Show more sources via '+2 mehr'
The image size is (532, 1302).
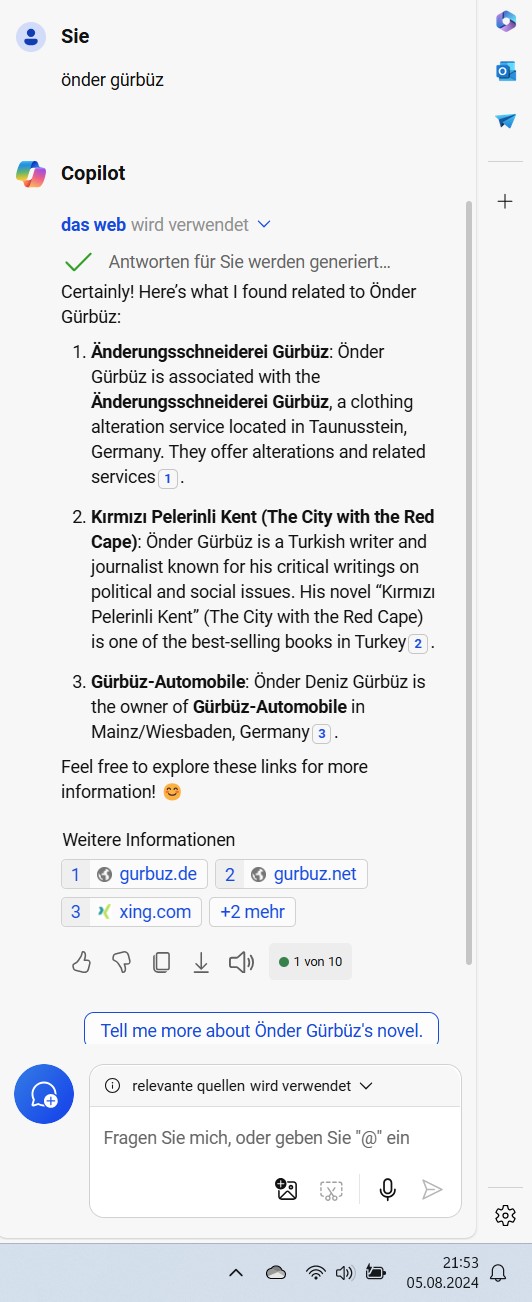pyautogui.click(x=252, y=912)
